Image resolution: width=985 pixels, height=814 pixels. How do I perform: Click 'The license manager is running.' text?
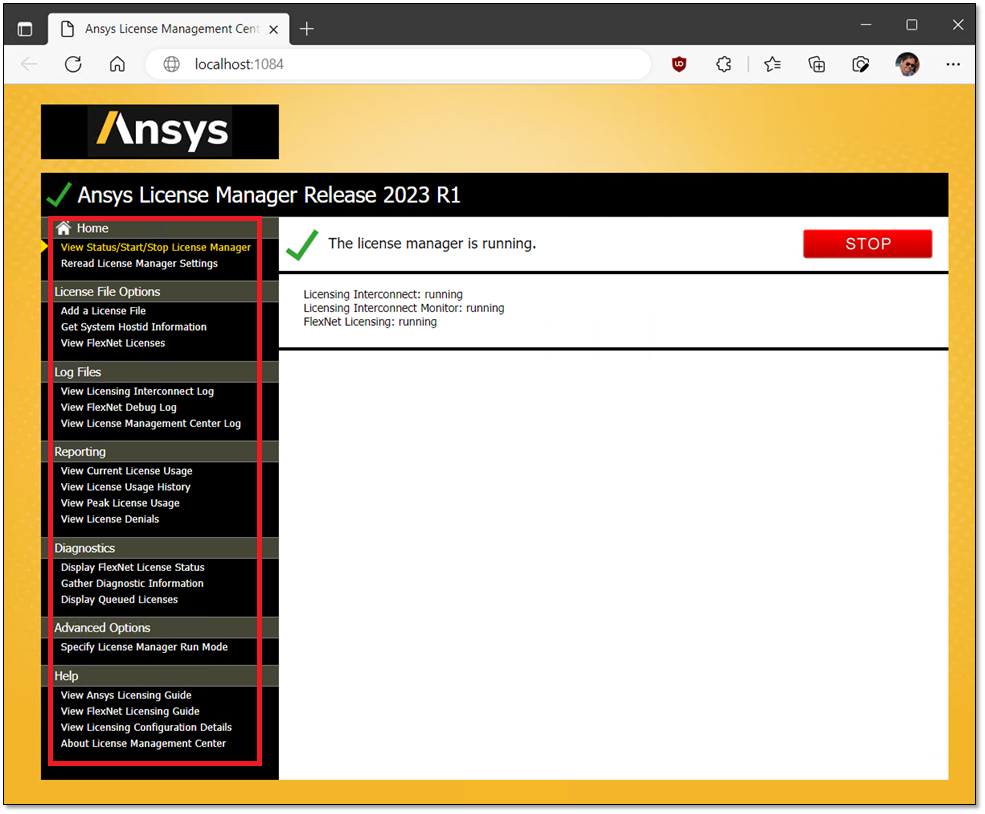pyautogui.click(x=432, y=244)
